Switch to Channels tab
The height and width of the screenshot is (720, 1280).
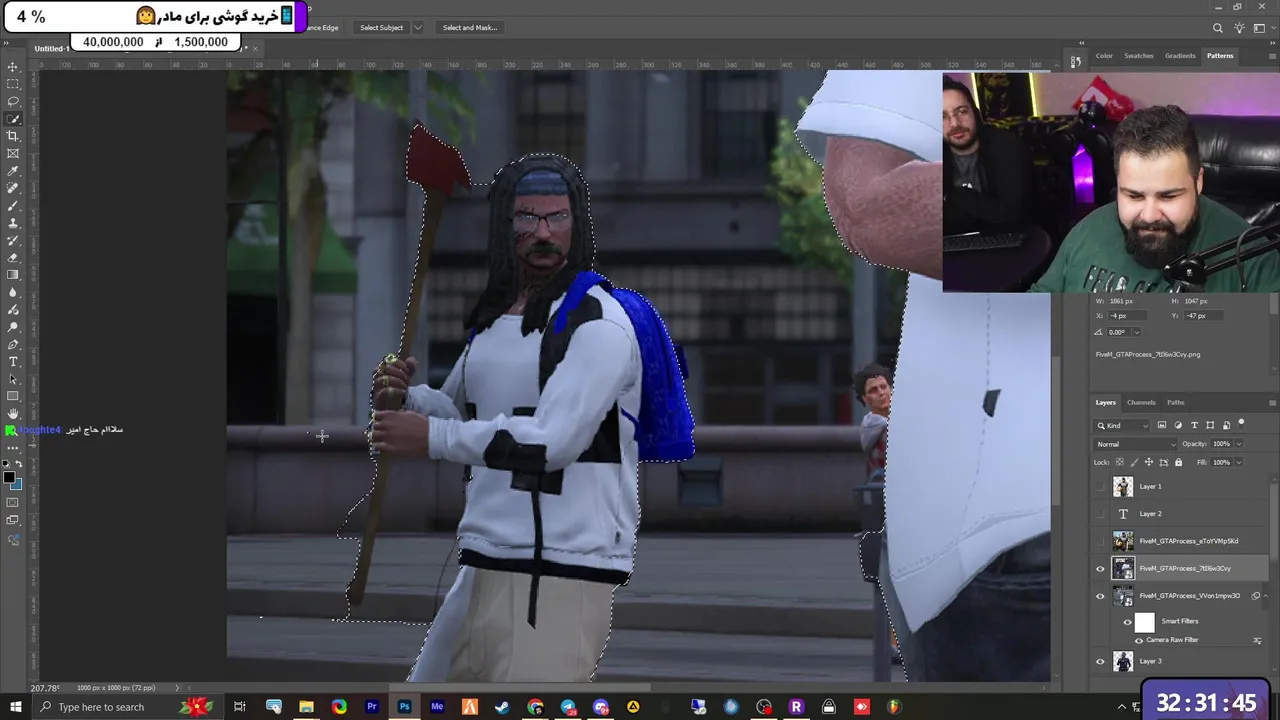[1141, 402]
